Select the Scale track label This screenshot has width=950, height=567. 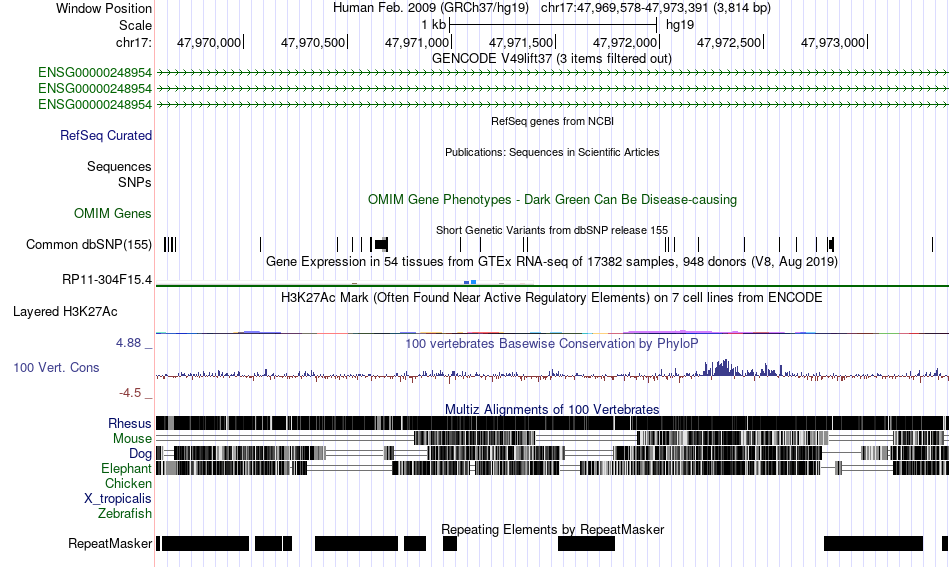pos(135,25)
